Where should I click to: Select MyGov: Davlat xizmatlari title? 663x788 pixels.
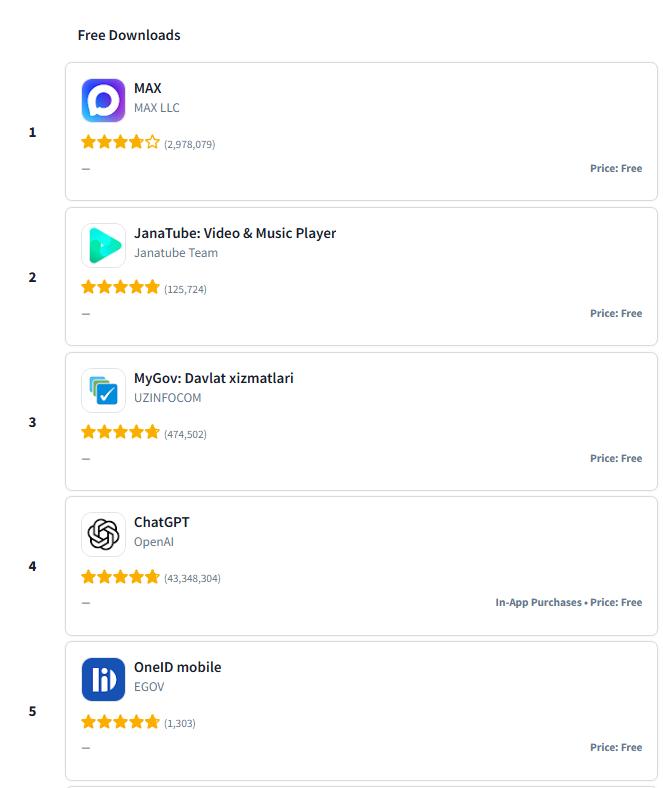[214, 378]
